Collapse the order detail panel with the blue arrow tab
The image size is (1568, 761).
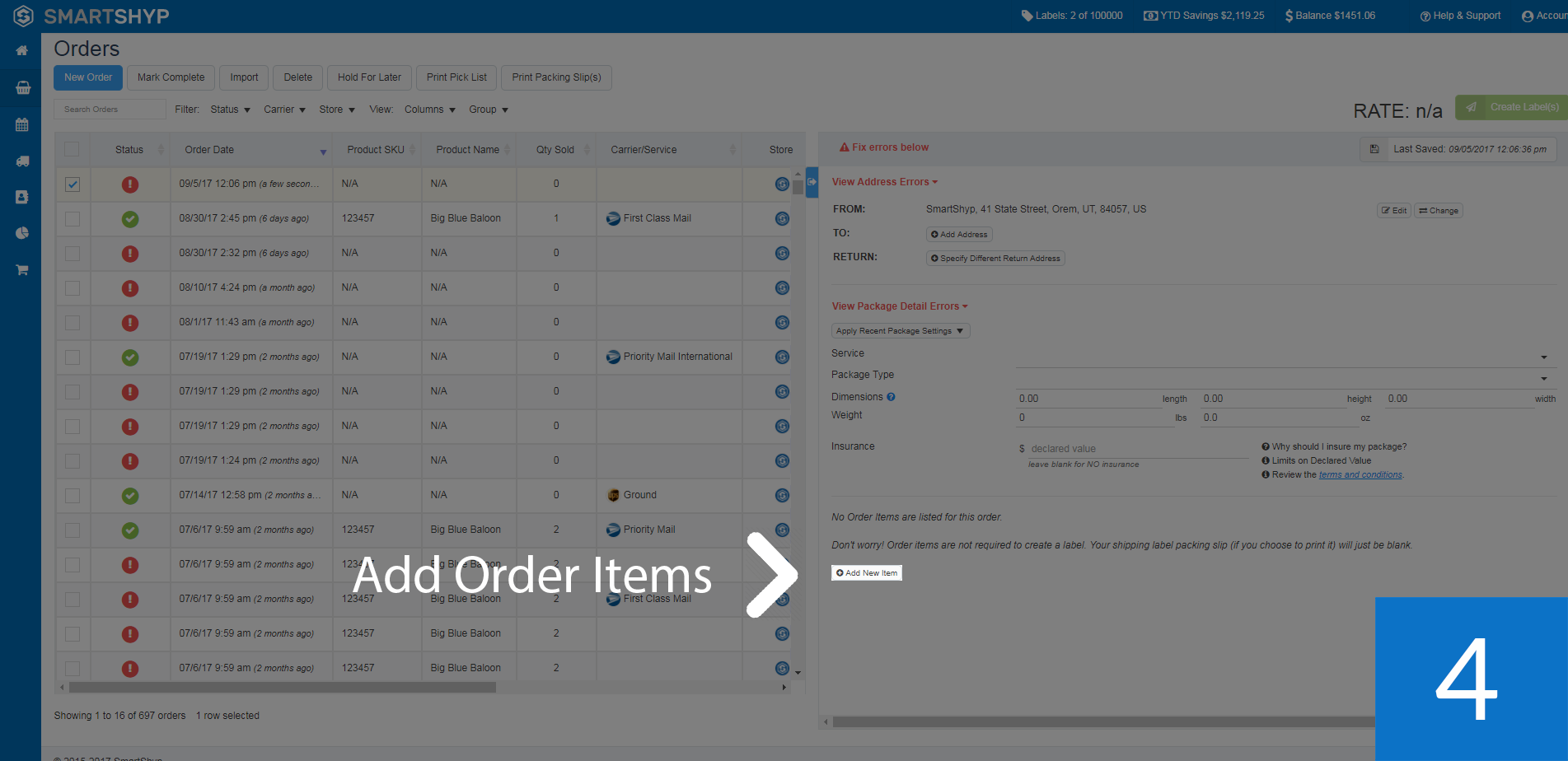tap(812, 182)
